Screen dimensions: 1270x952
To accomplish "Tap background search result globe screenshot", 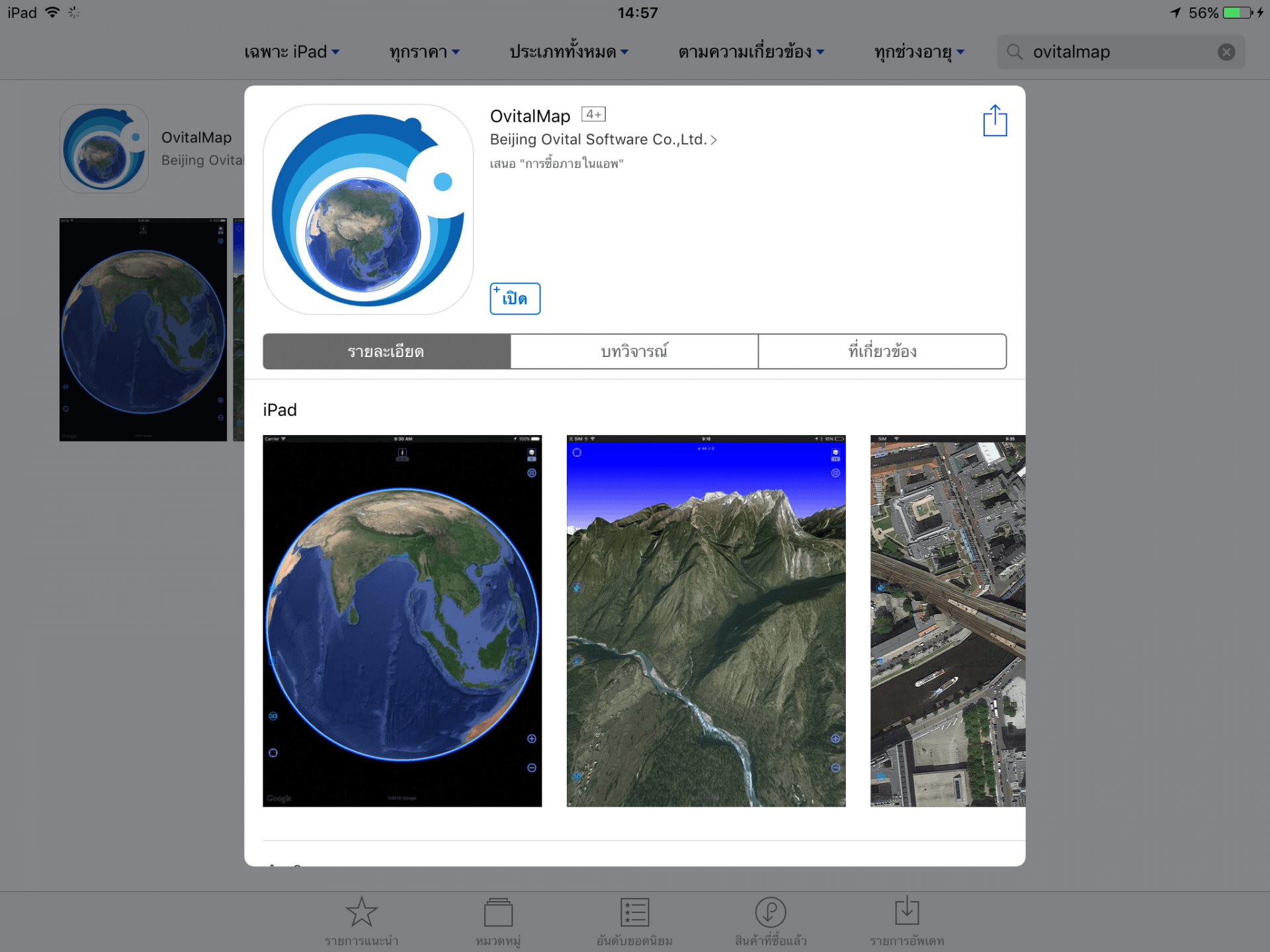I will point(143,329).
